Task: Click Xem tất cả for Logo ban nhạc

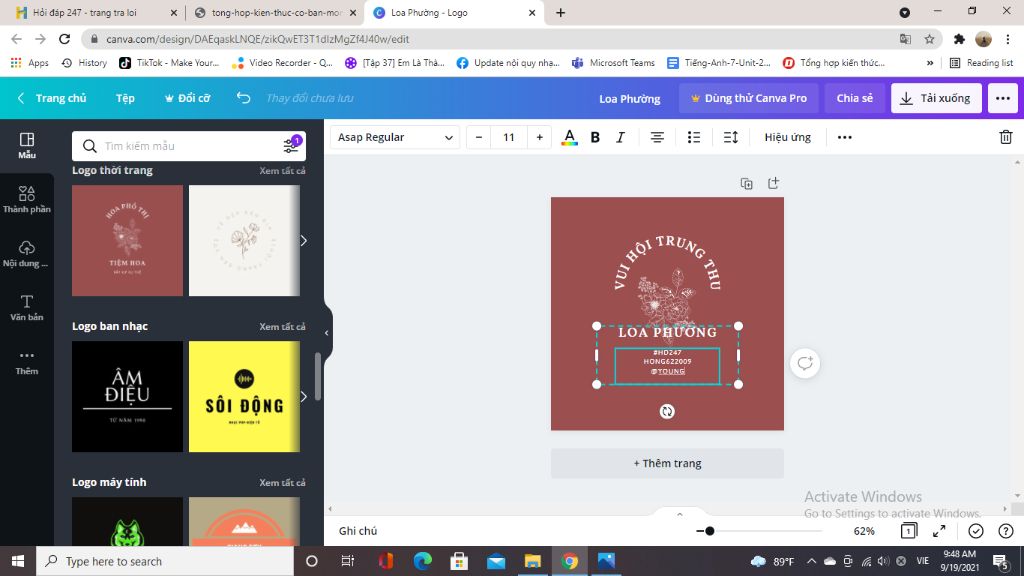Action: click(282, 327)
